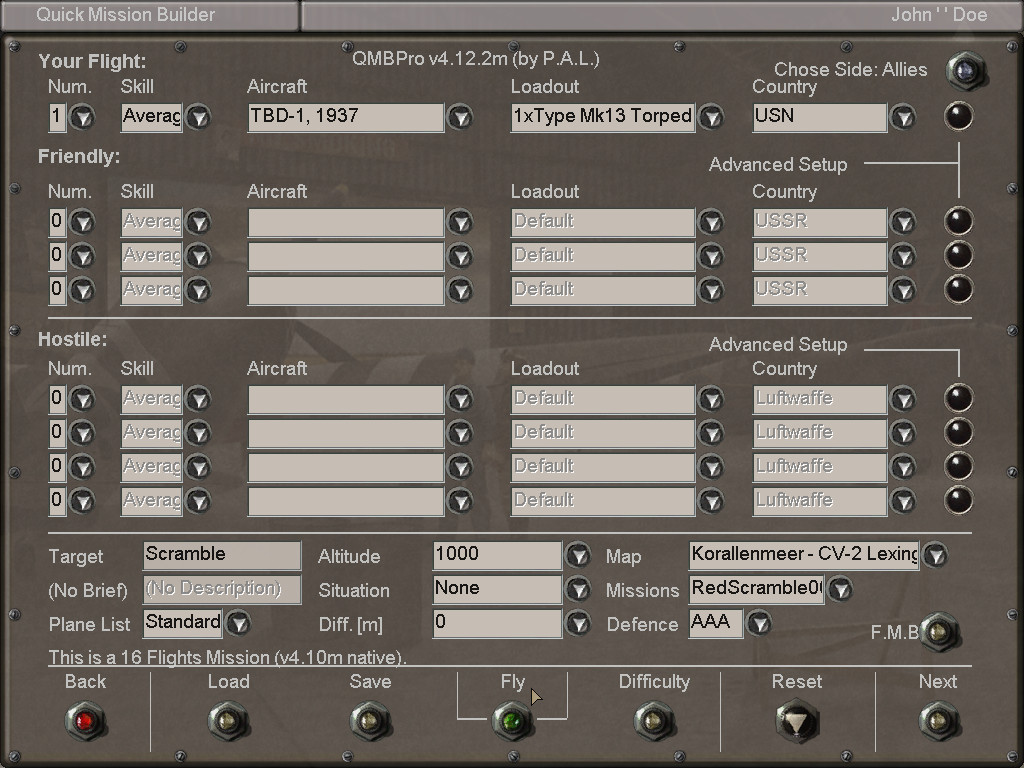The width and height of the screenshot is (1024, 768).
Task: Open first Hostile row Country Luftwaffe dropdown
Action: pos(903,399)
